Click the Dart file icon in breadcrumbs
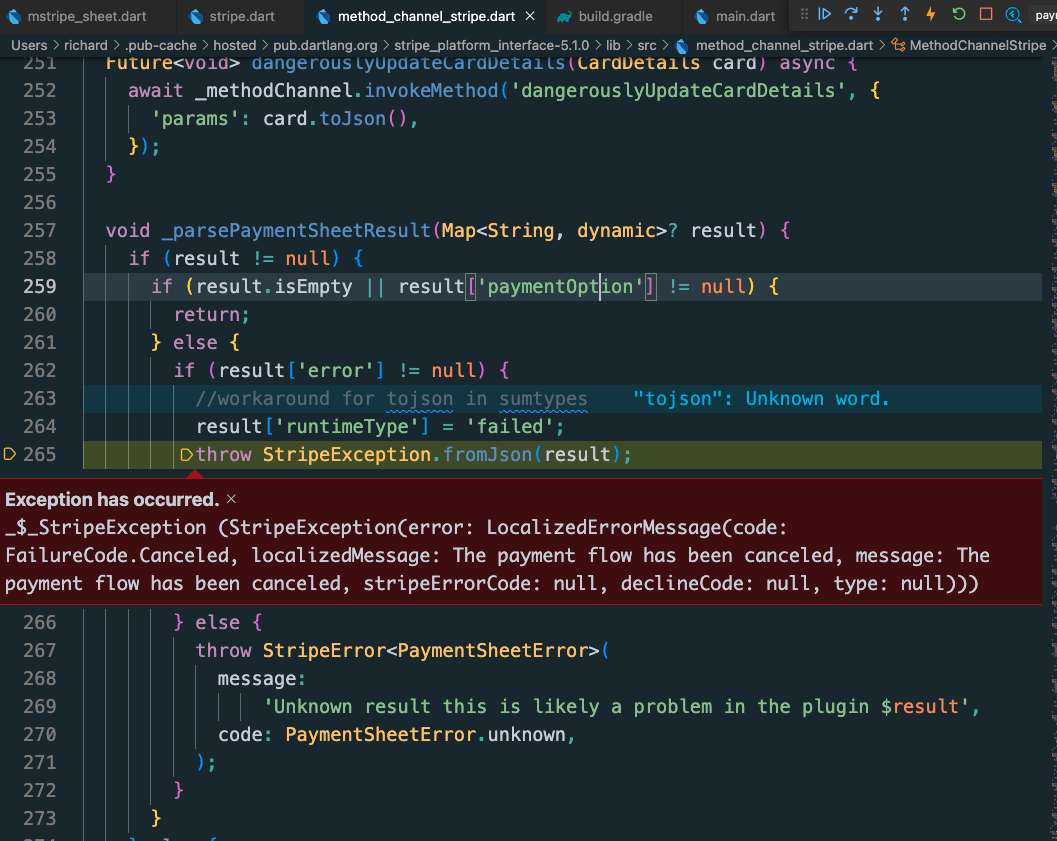Screen dimensions: 1057x841 [x=682, y=46]
